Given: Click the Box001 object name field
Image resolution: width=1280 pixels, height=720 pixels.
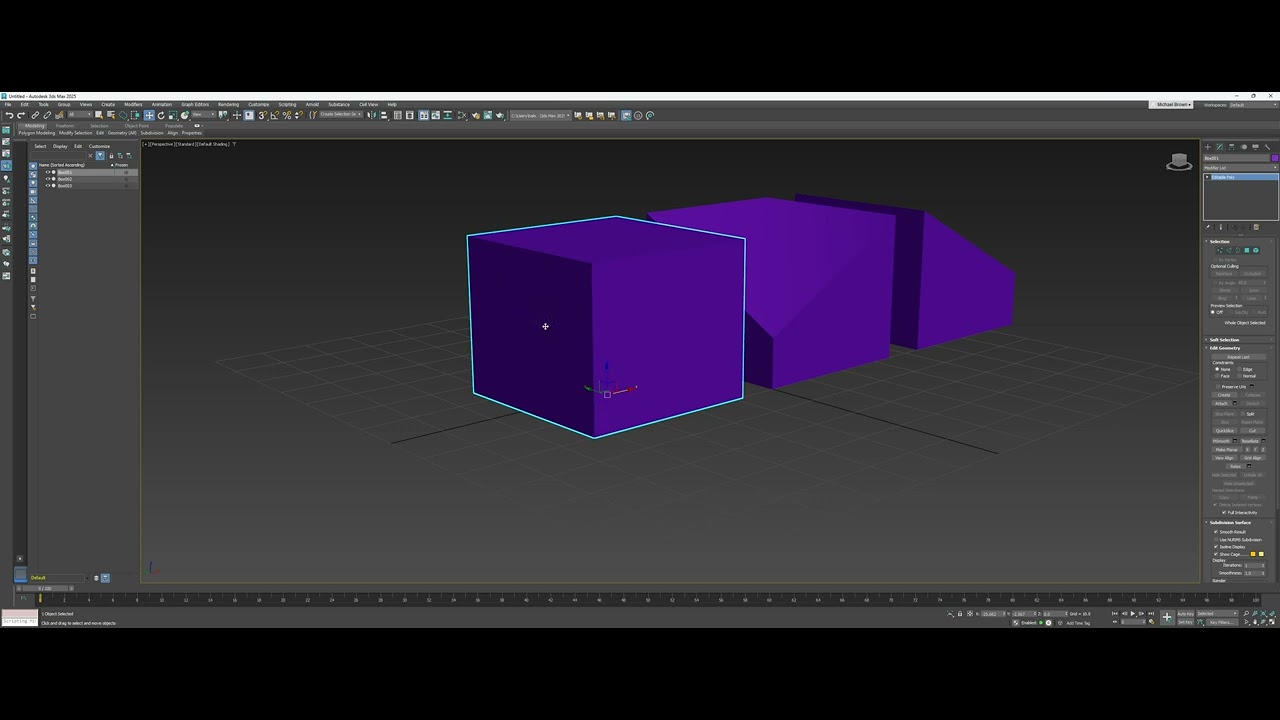Looking at the screenshot, I should (1236, 158).
